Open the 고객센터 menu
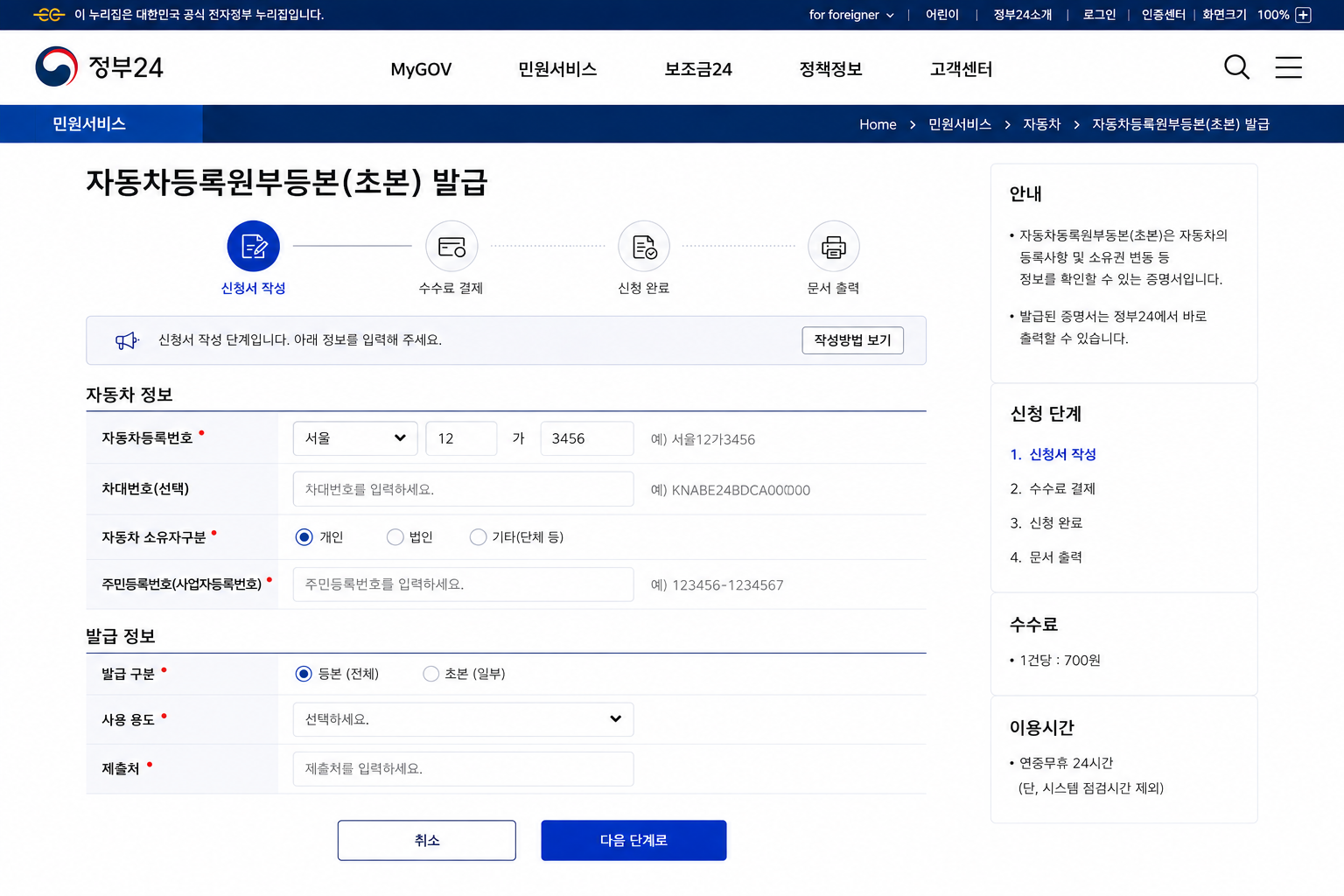Screen dimensions: 1344x896 point(961,69)
